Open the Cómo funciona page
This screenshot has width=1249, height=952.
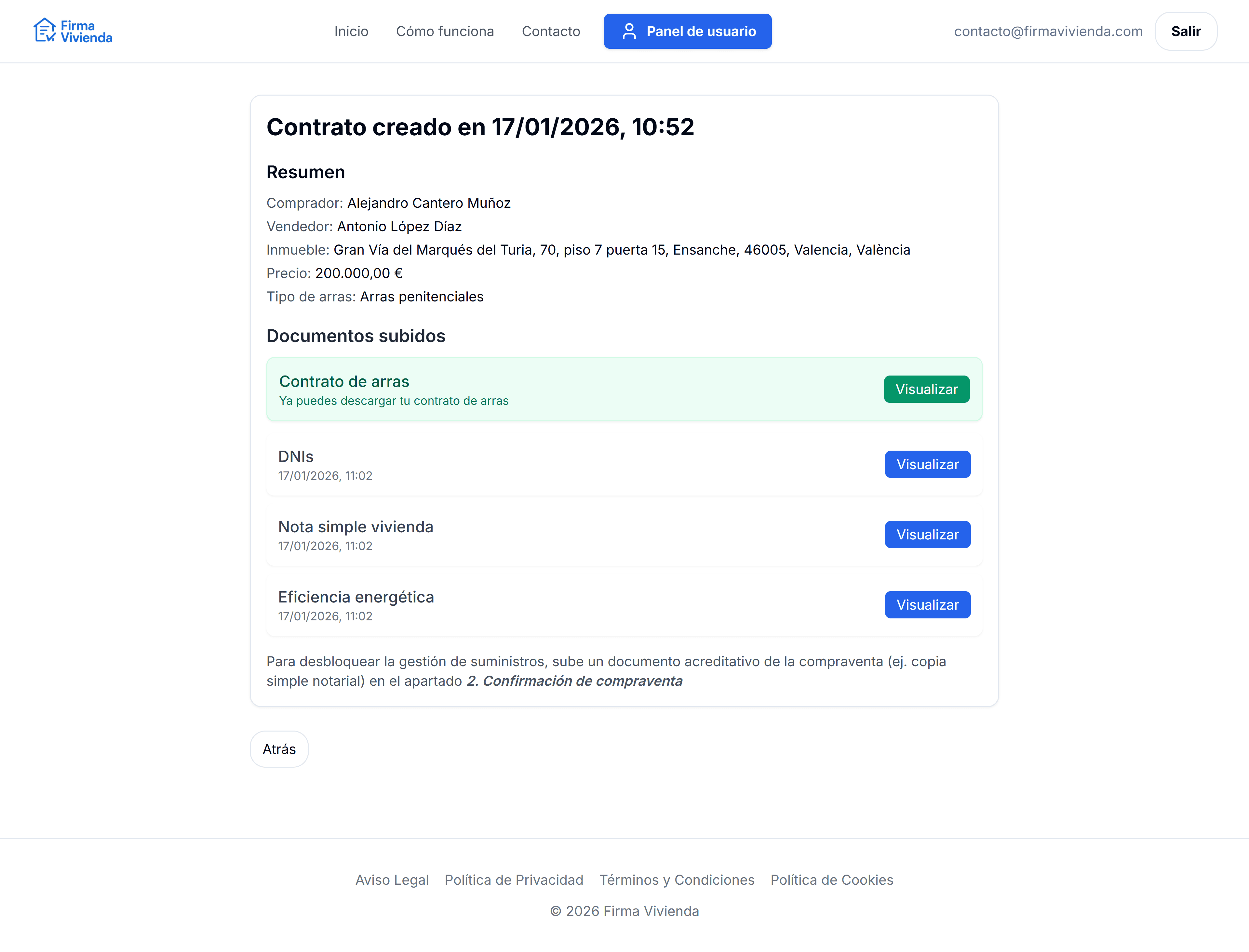445,31
